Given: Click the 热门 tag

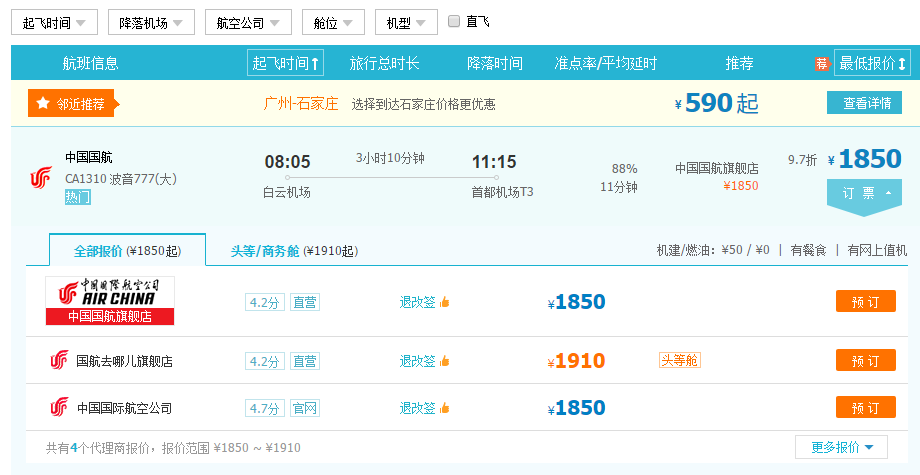Looking at the screenshot, I should click(77, 197).
